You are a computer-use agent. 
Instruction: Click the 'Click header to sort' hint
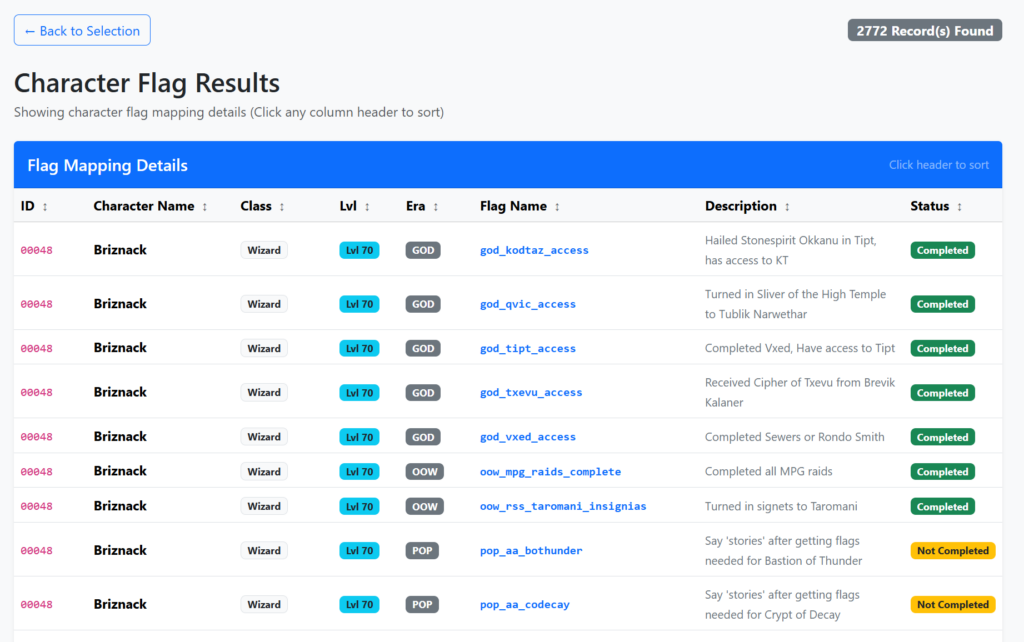938,165
